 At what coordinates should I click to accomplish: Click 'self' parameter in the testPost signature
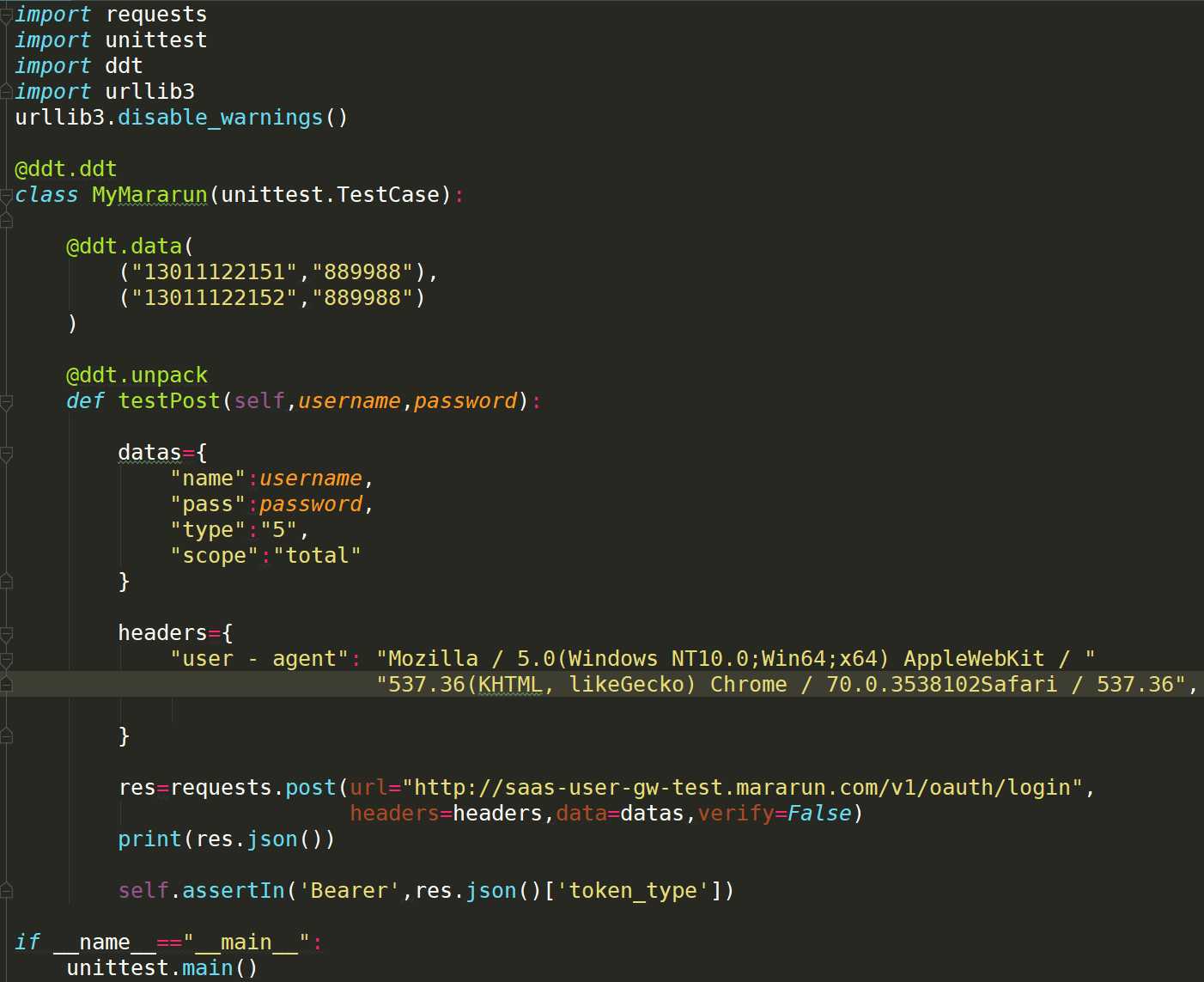coord(259,401)
